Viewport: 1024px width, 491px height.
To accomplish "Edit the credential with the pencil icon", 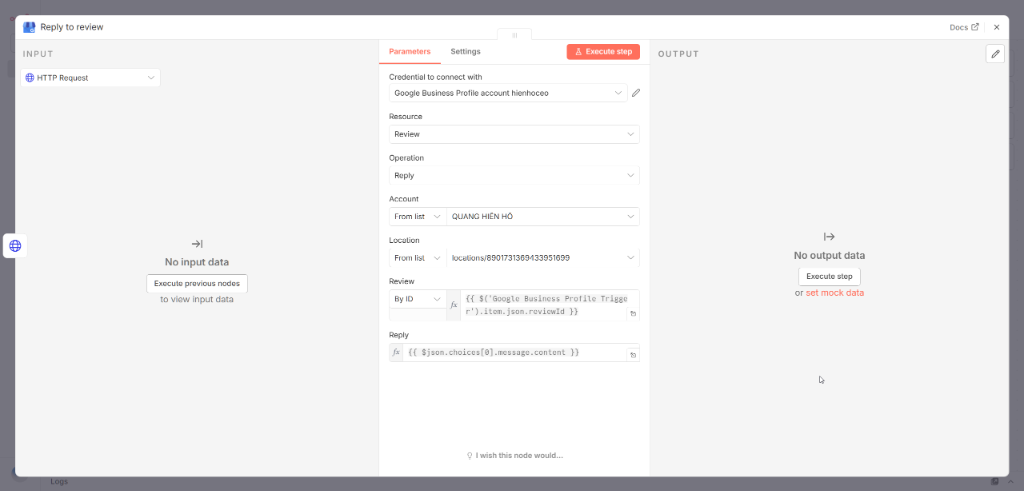I will 635,93.
